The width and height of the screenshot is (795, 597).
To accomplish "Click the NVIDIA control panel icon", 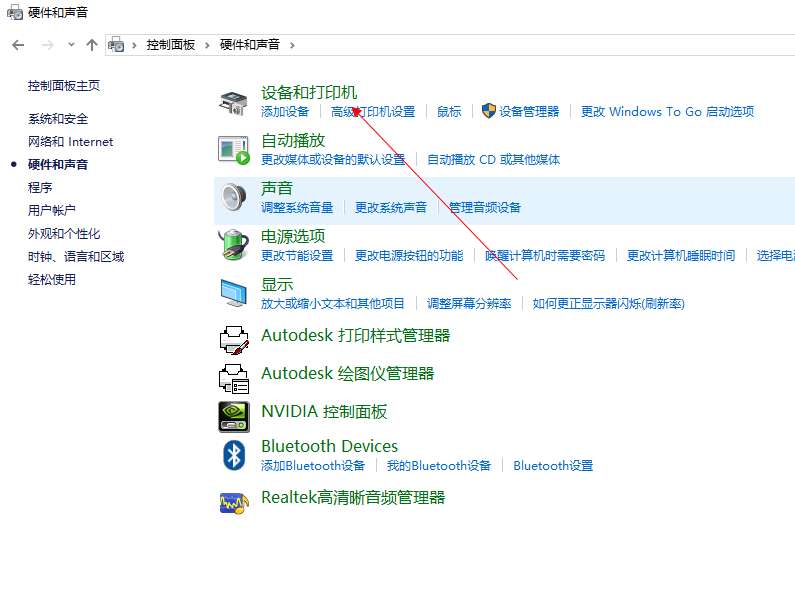I will [234, 416].
